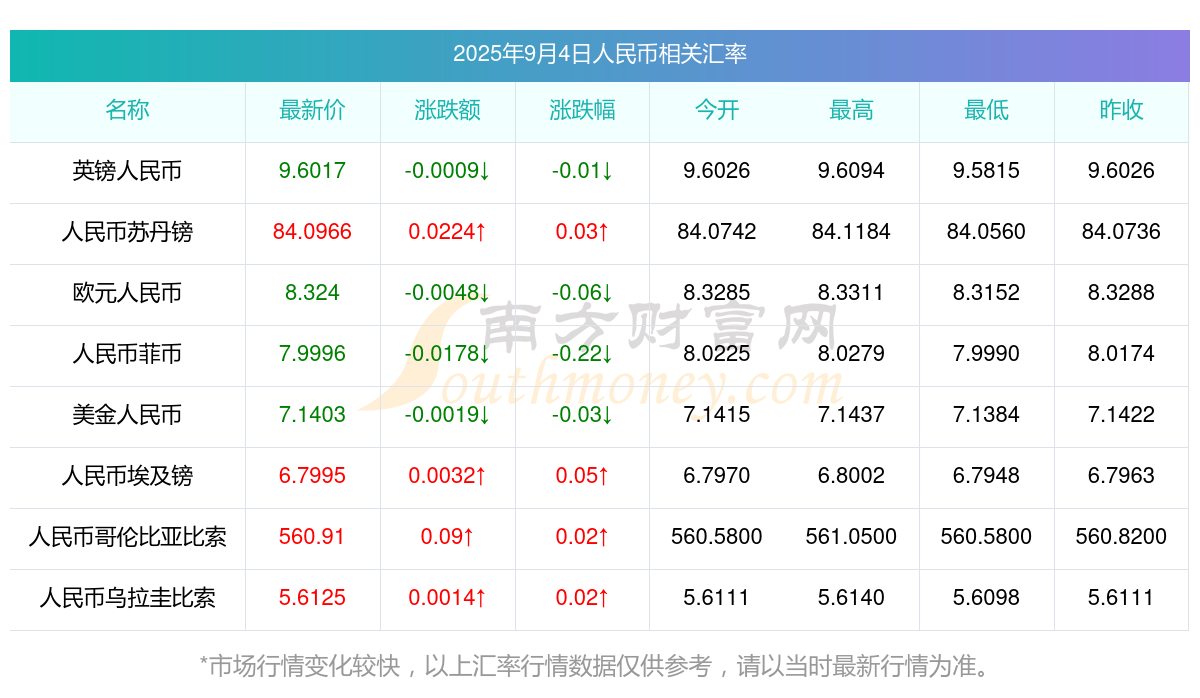
Task: Click change amount -0.0048↓
Action: point(448,293)
